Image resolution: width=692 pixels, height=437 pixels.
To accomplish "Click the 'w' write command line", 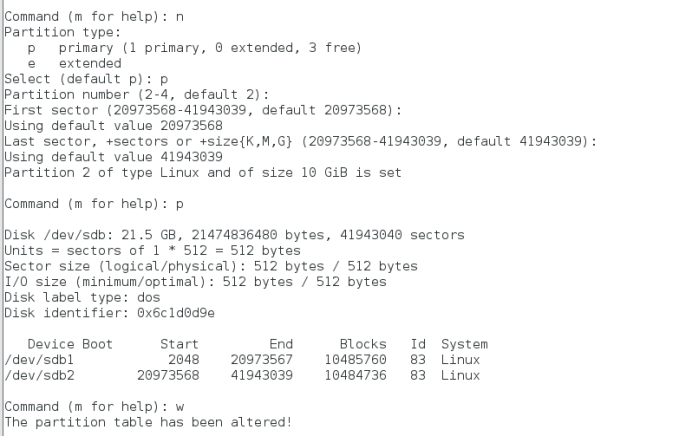I will point(94,407).
